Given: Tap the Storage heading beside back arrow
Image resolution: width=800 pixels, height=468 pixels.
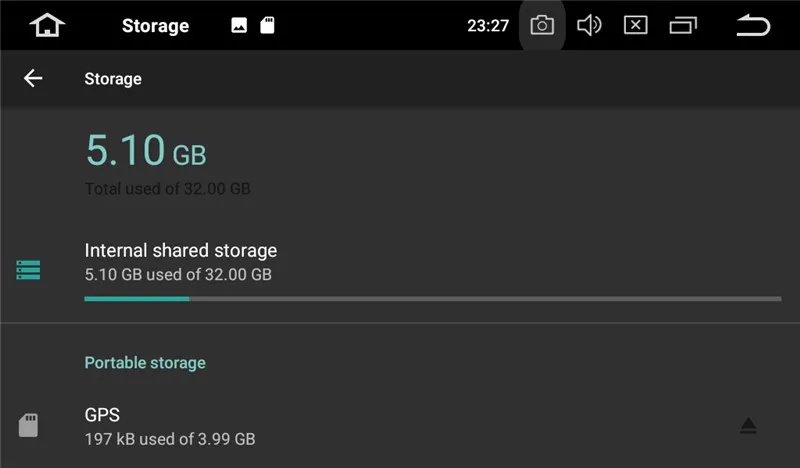Looking at the screenshot, I should 113,79.
